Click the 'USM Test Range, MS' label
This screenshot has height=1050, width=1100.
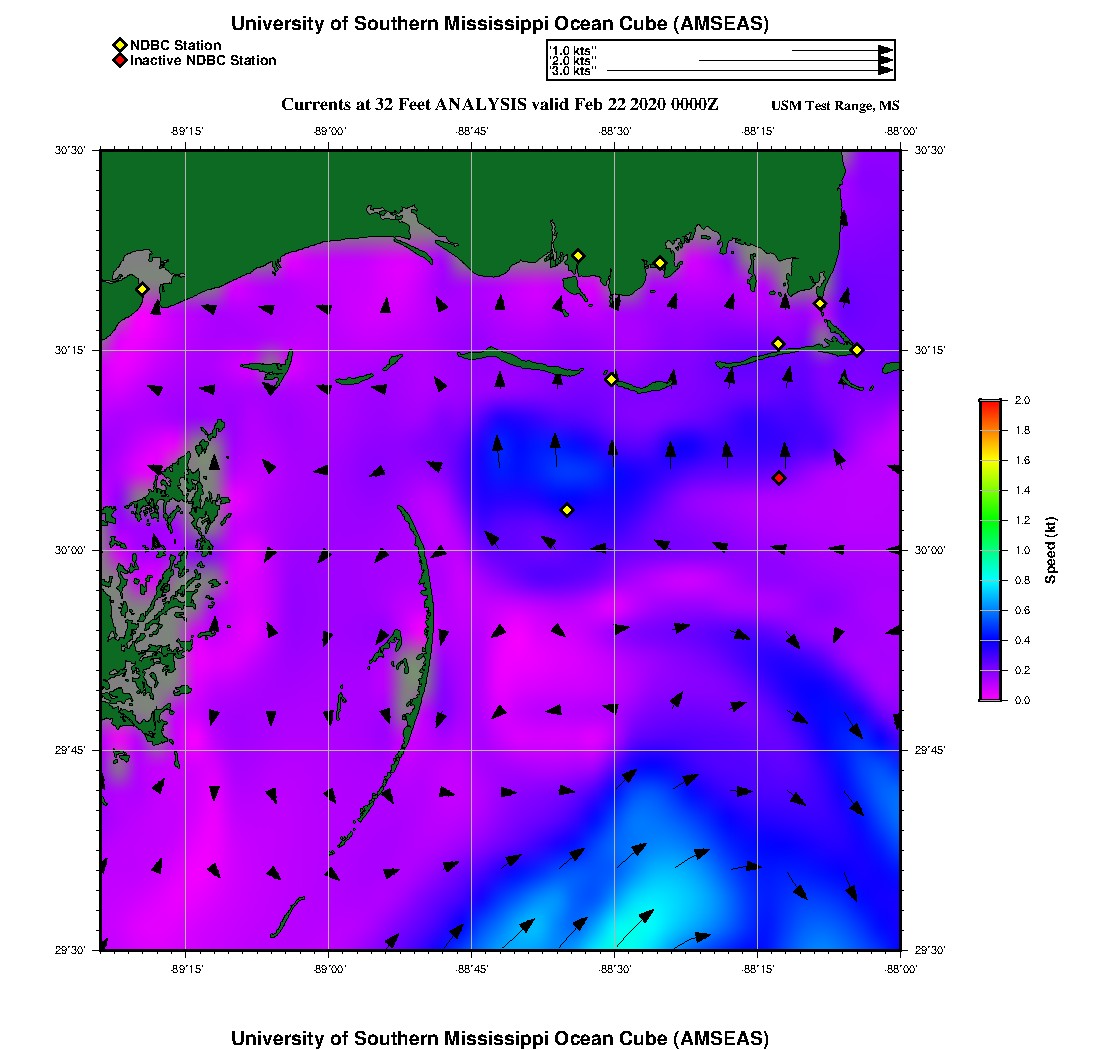[x=835, y=106]
